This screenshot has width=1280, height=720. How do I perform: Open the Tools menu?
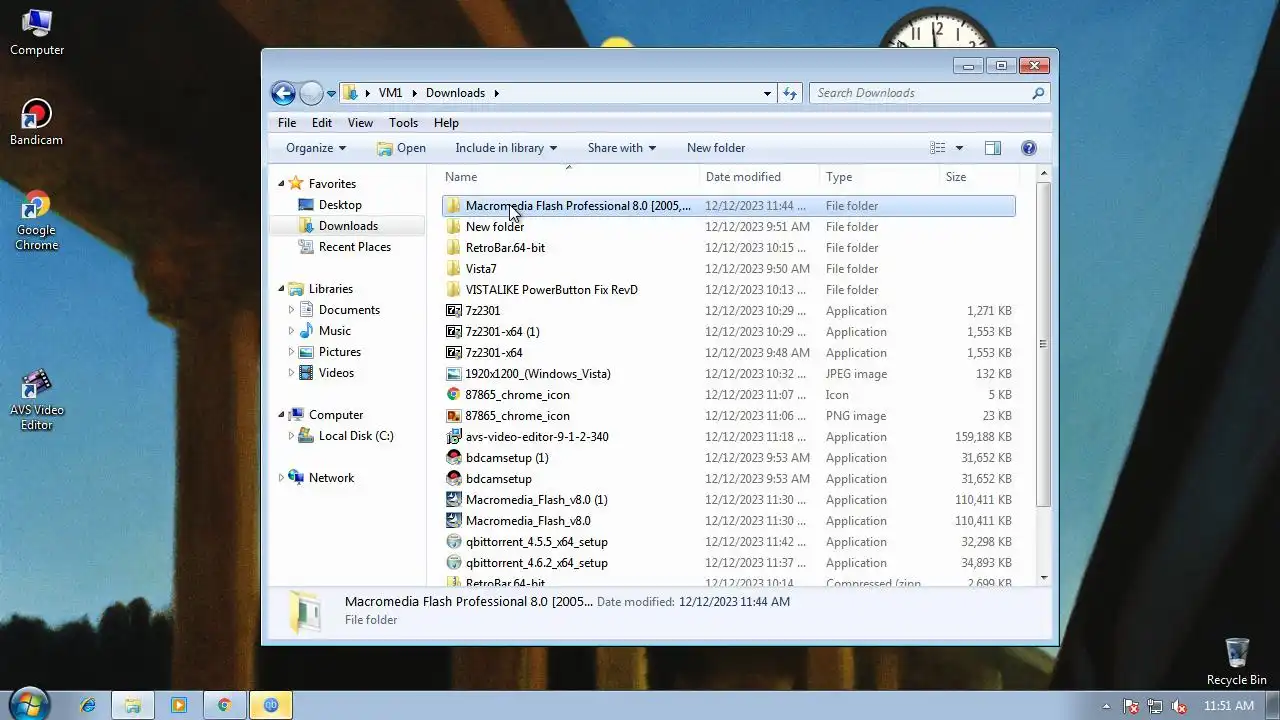[x=404, y=123]
